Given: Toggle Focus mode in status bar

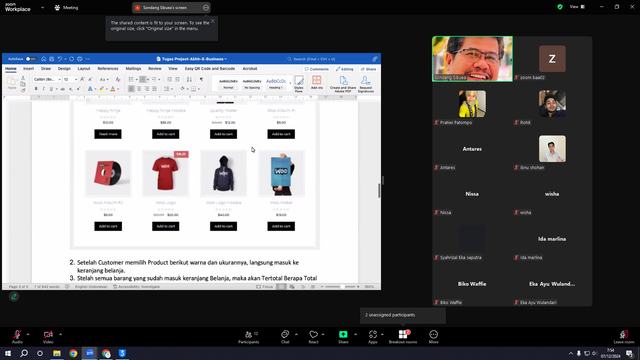Looking at the screenshot, I should [264, 287].
